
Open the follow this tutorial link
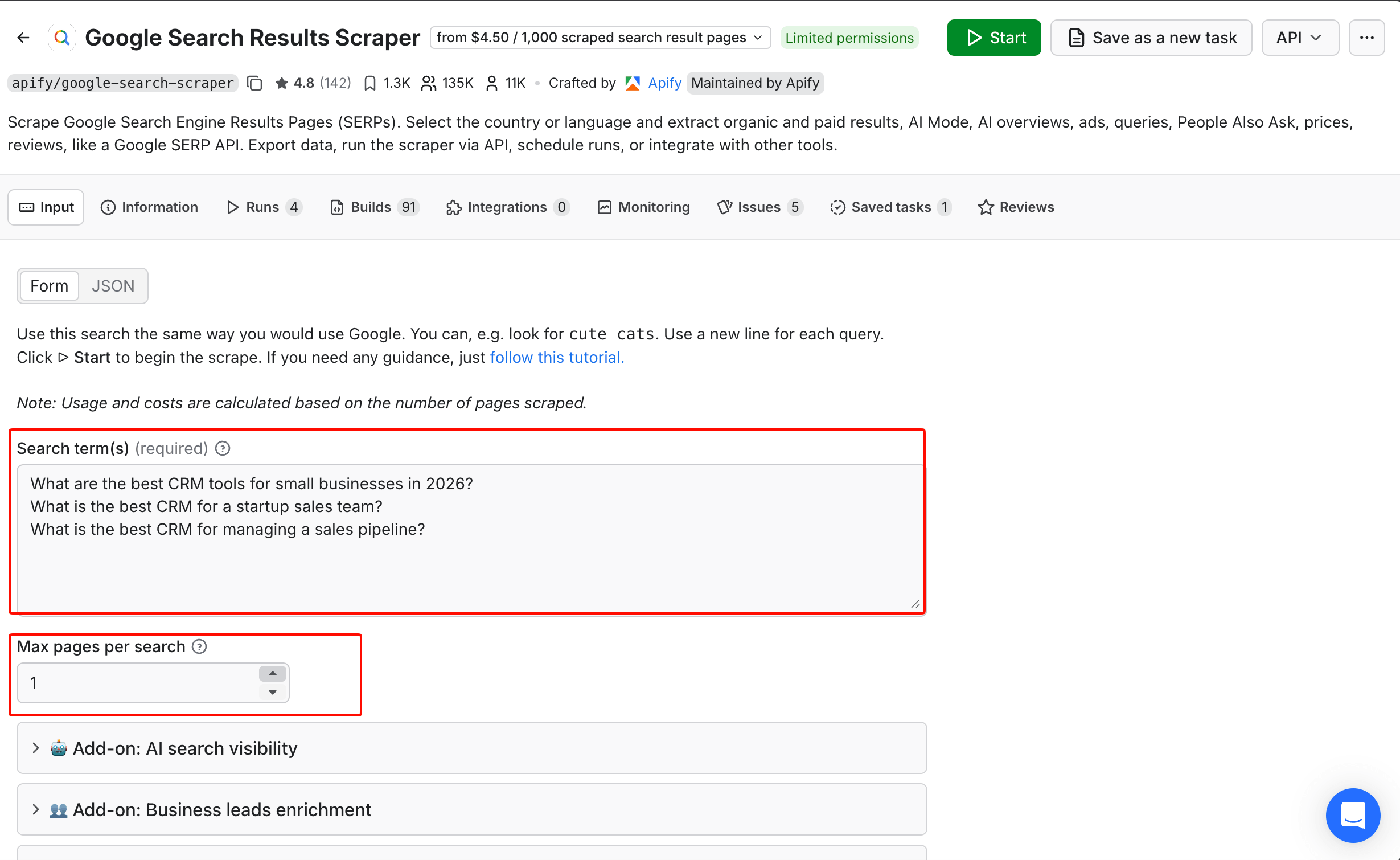coord(557,357)
